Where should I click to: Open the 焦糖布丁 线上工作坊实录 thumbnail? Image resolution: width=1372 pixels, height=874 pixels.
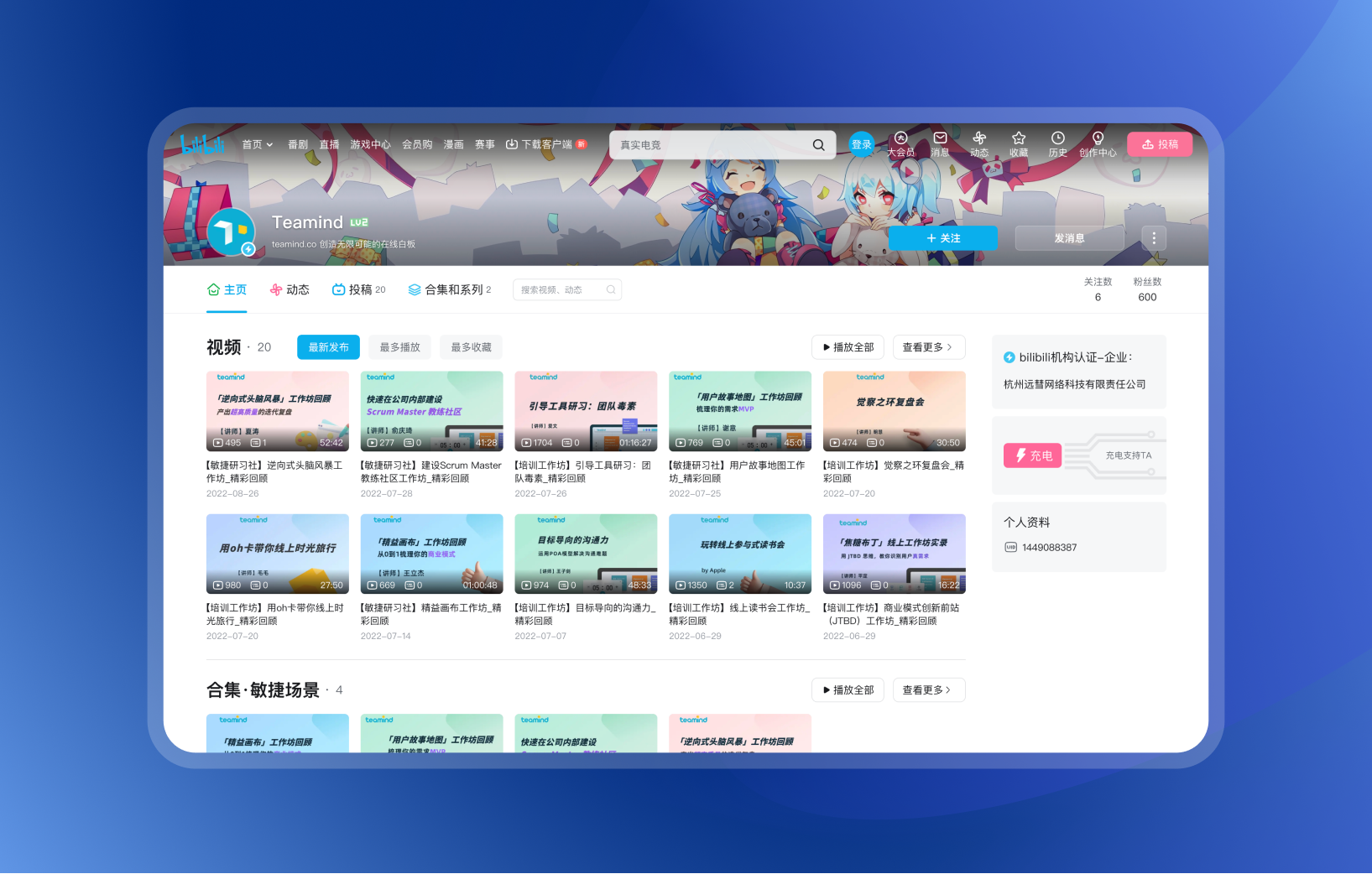895,554
